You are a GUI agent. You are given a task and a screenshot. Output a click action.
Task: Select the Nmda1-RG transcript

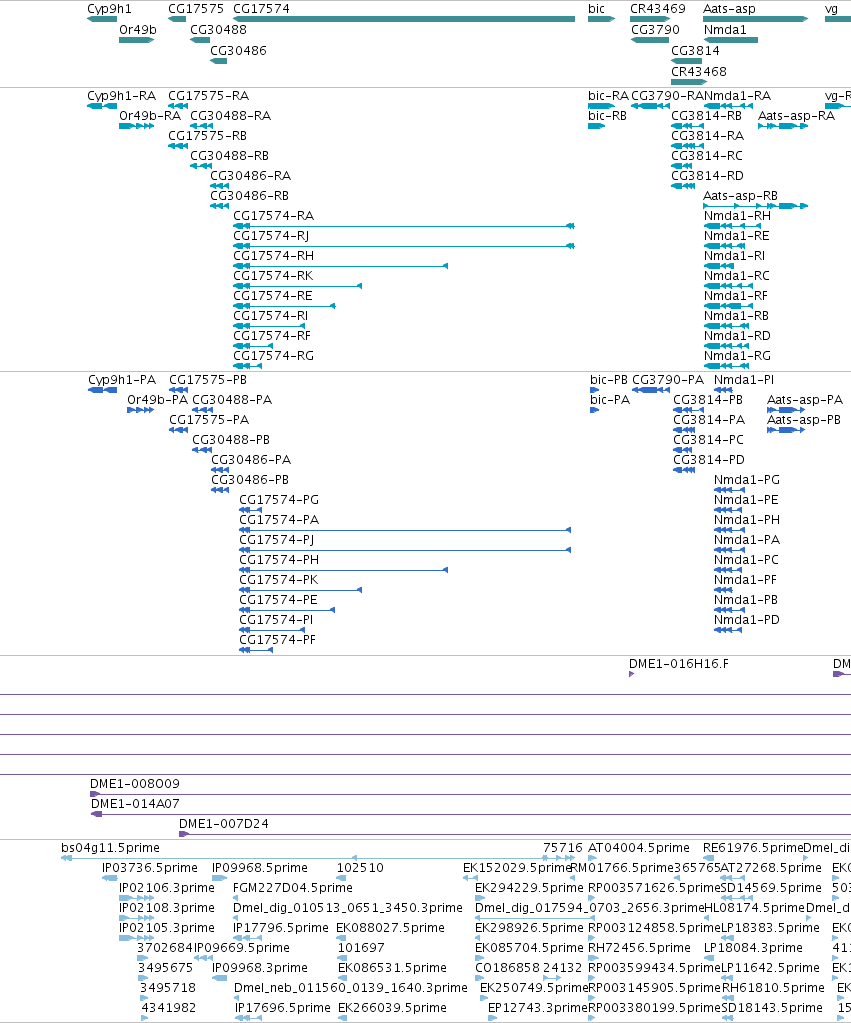tap(725, 366)
